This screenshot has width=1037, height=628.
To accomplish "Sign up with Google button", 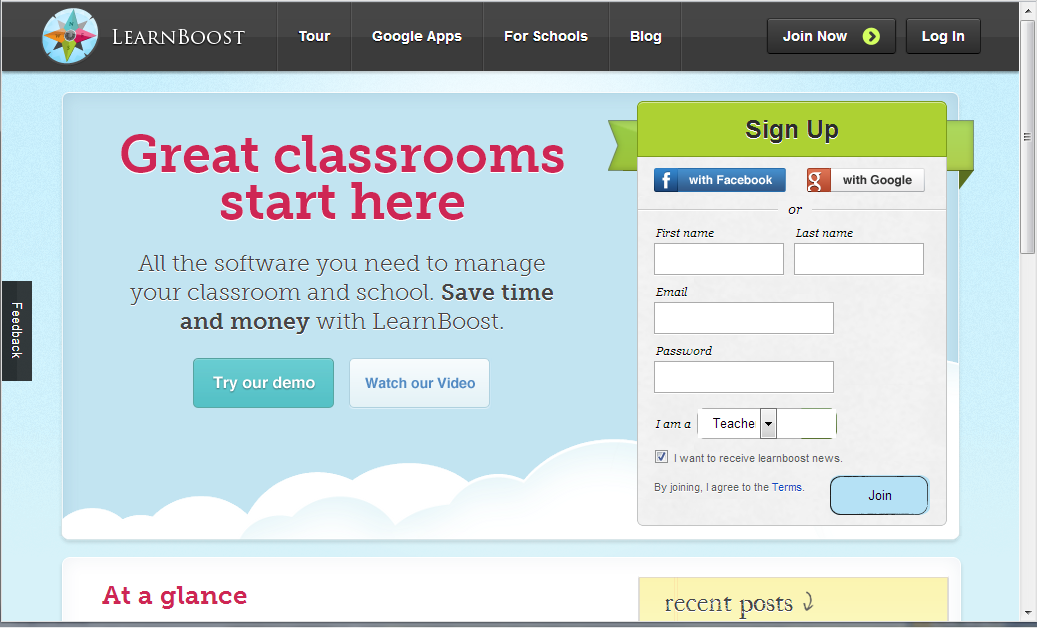I will click(x=865, y=180).
